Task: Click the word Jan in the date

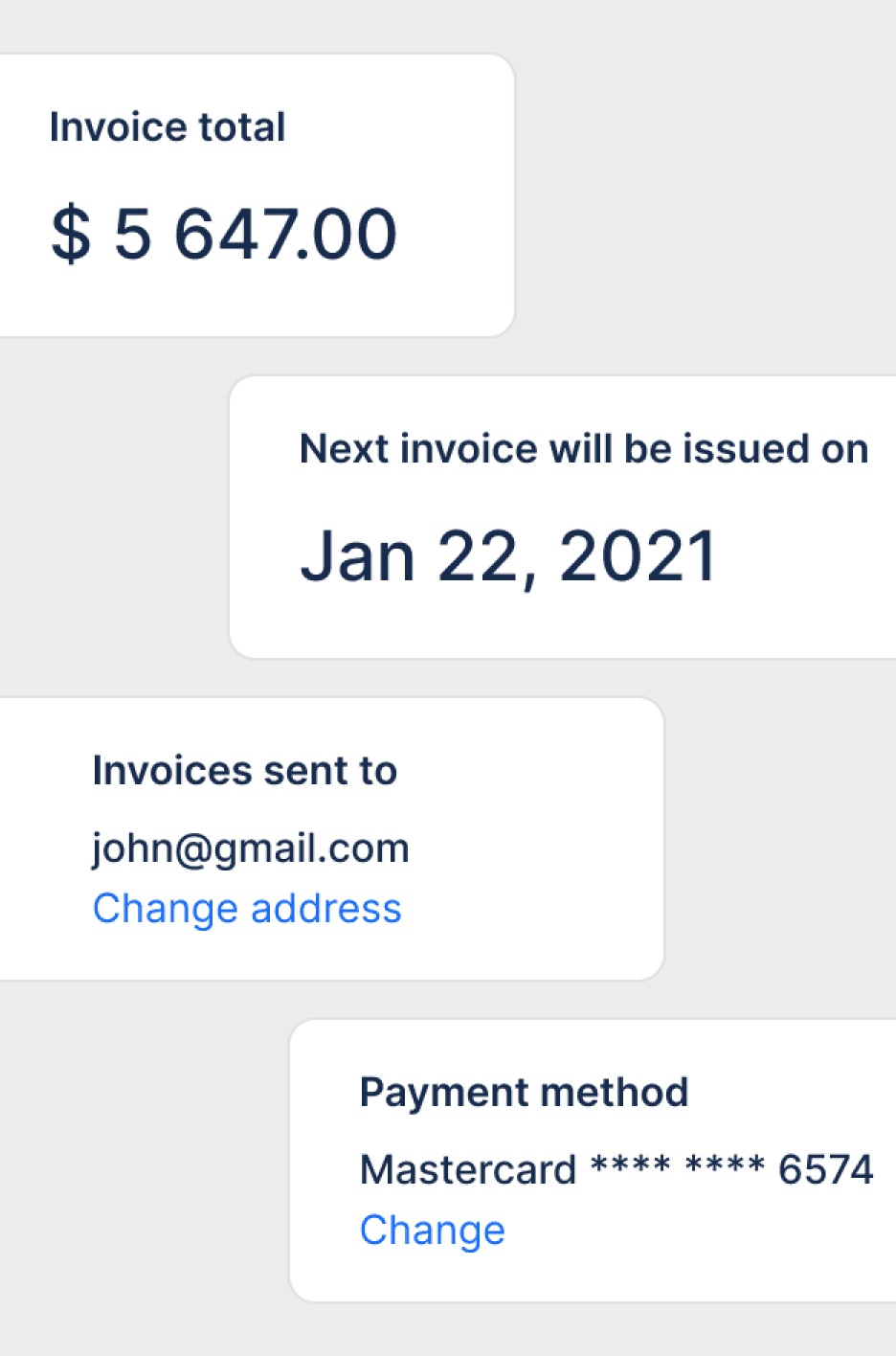Action: click(x=358, y=556)
